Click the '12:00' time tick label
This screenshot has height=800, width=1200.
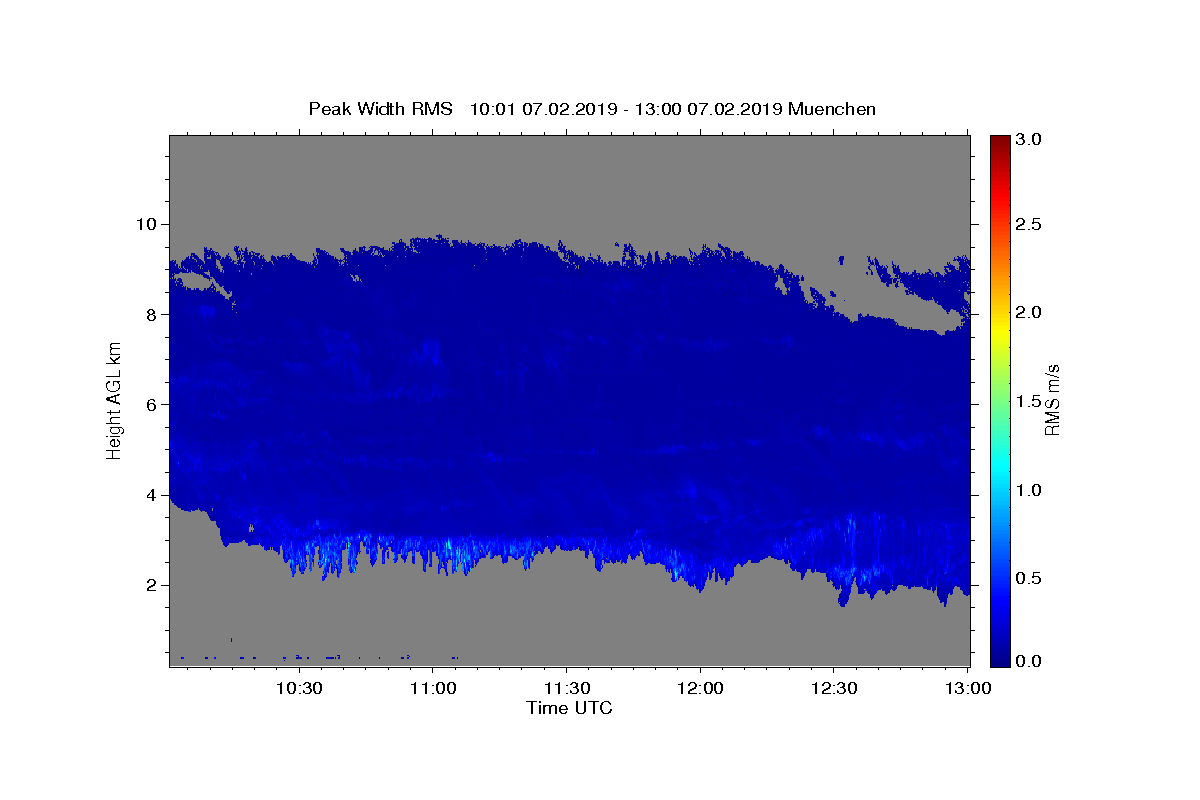click(700, 689)
